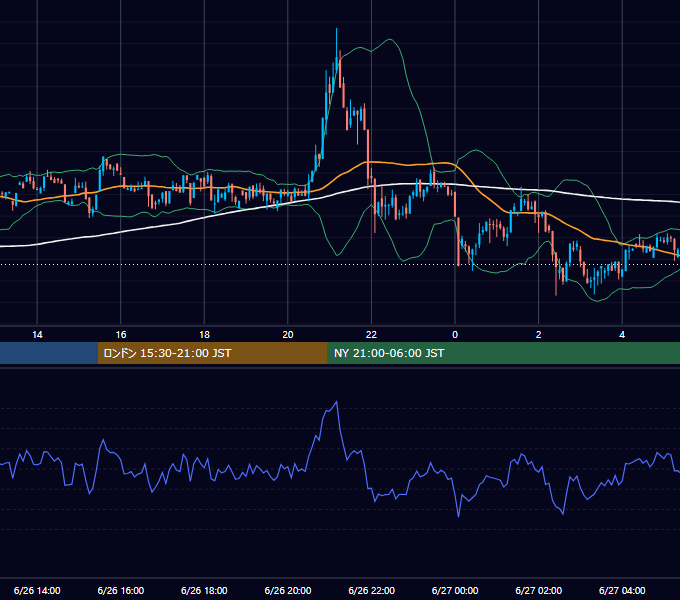Click the 18 hour axis label
This screenshot has height=600, width=680.
tap(204, 335)
